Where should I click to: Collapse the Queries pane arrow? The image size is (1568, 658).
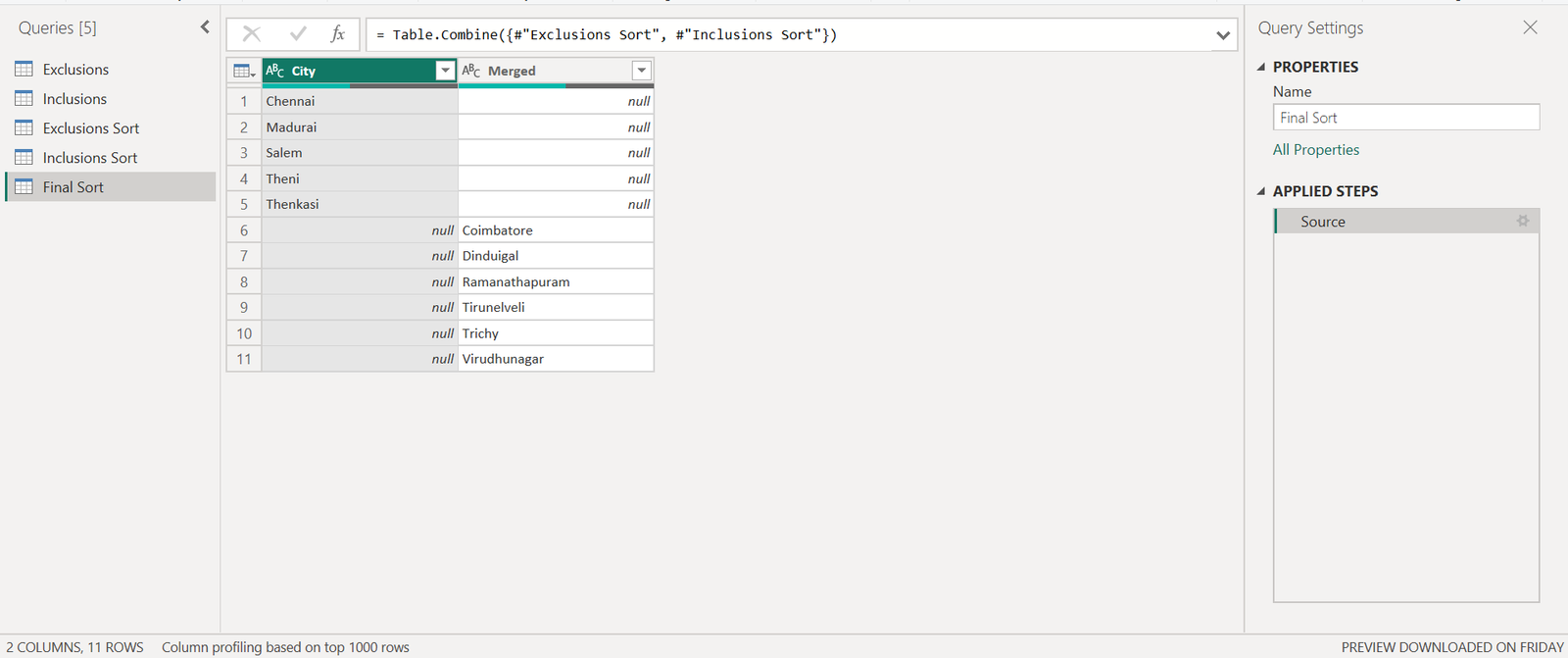tap(205, 27)
